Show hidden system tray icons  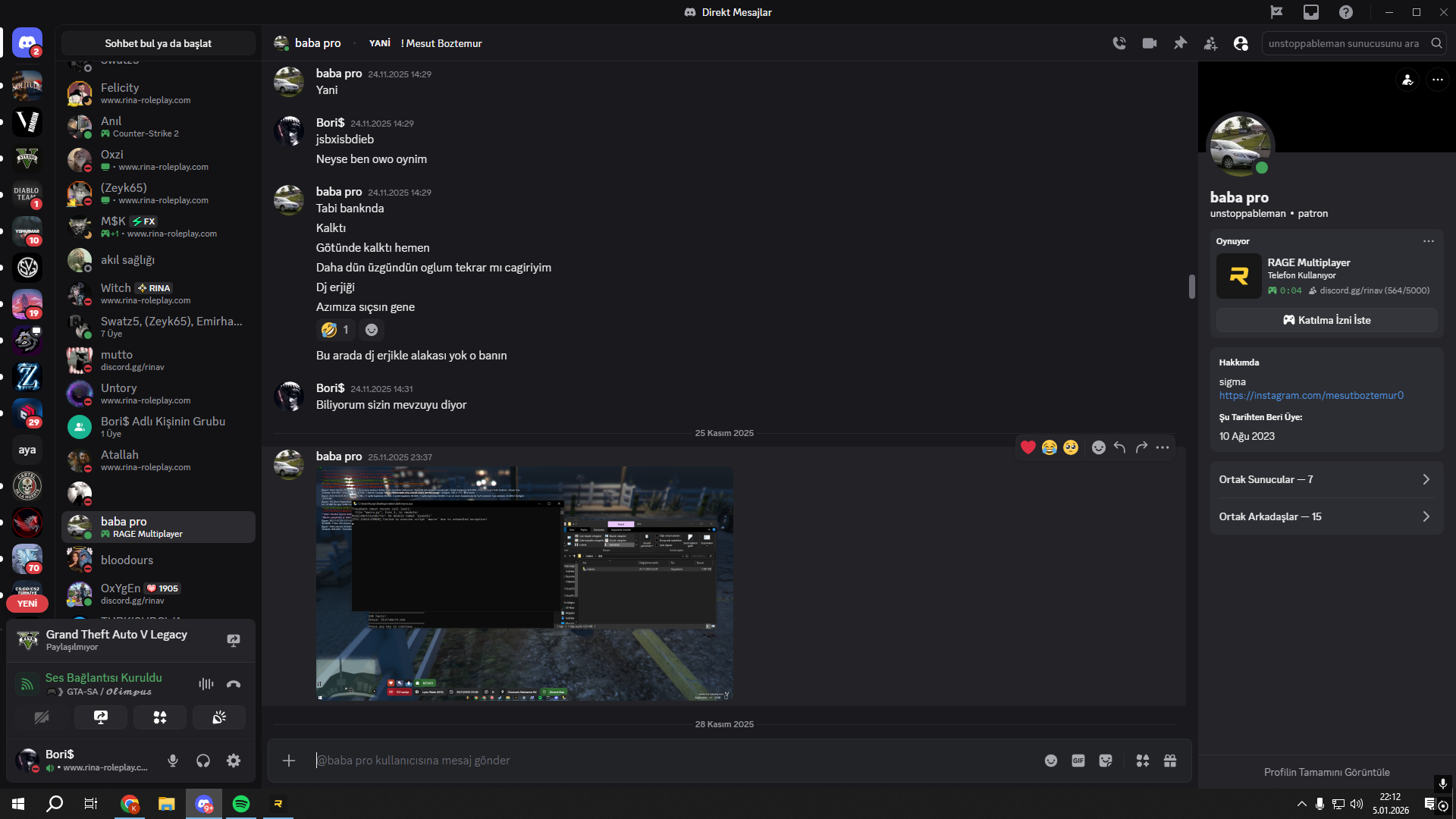click(1302, 804)
